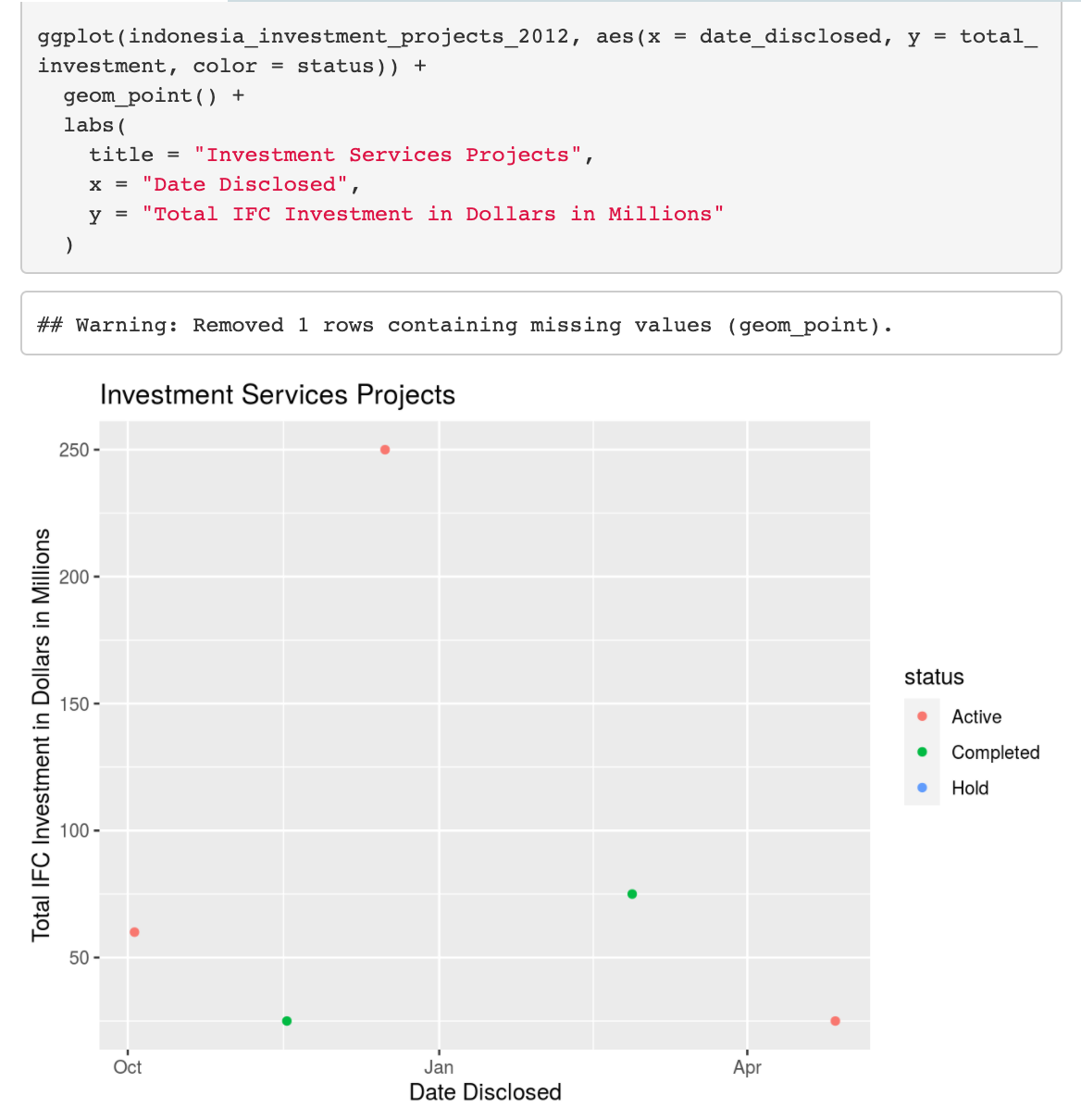Click the green point near 75
The image size is (1081, 1120).
coord(632,894)
